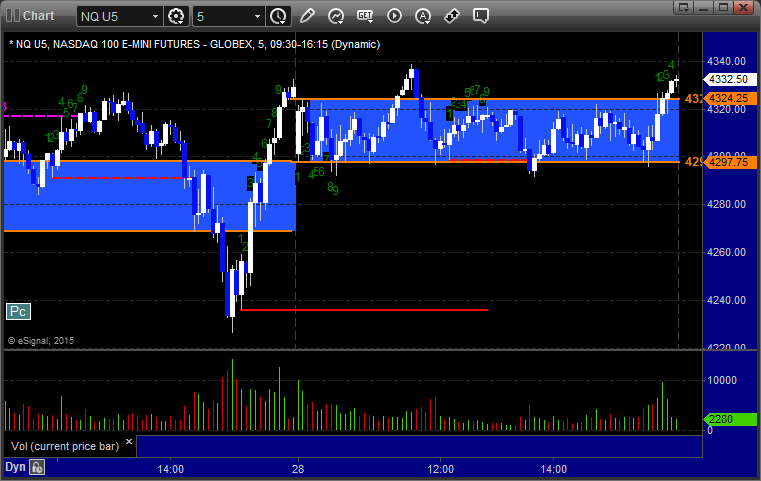Click the 12:00 time axis label
The image size is (761, 481).
point(441,469)
